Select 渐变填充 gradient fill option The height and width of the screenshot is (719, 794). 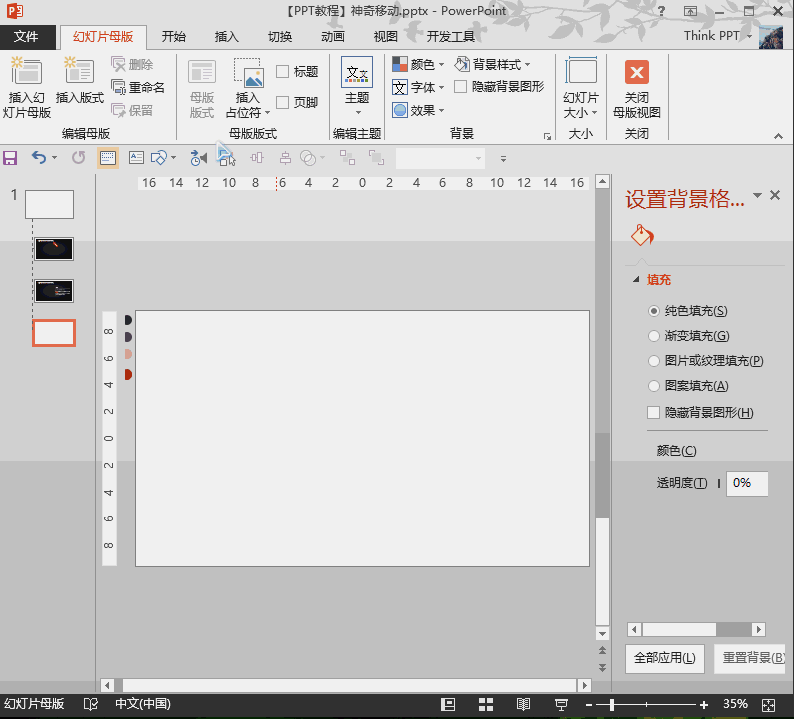[x=654, y=336]
